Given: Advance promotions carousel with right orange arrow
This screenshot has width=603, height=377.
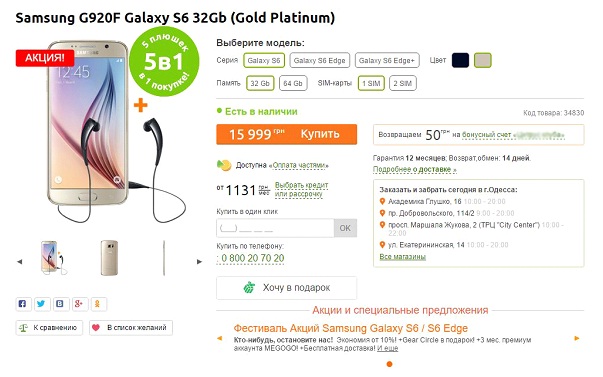Looking at the screenshot, I should pyautogui.click(x=577, y=338).
